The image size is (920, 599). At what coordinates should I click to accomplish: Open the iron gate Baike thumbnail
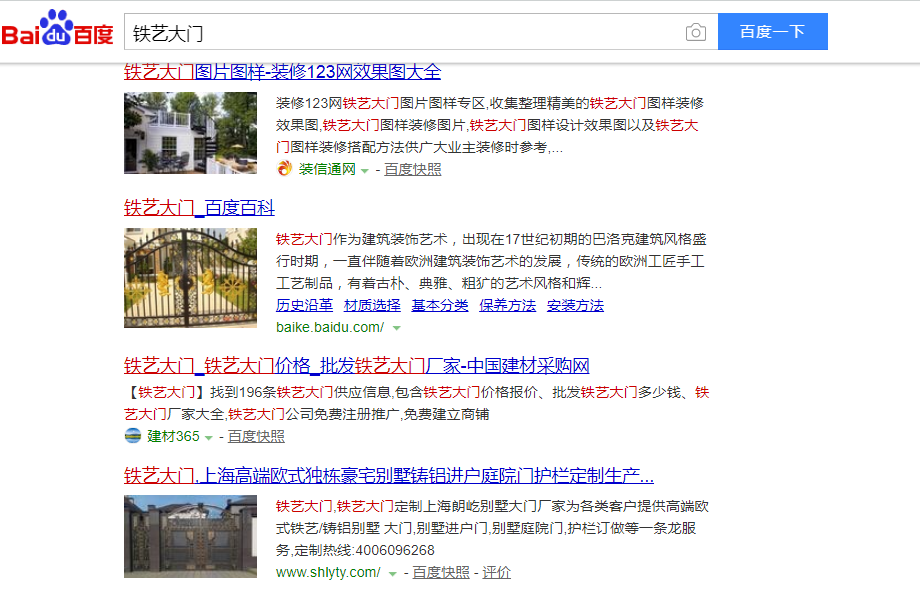(x=190, y=278)
